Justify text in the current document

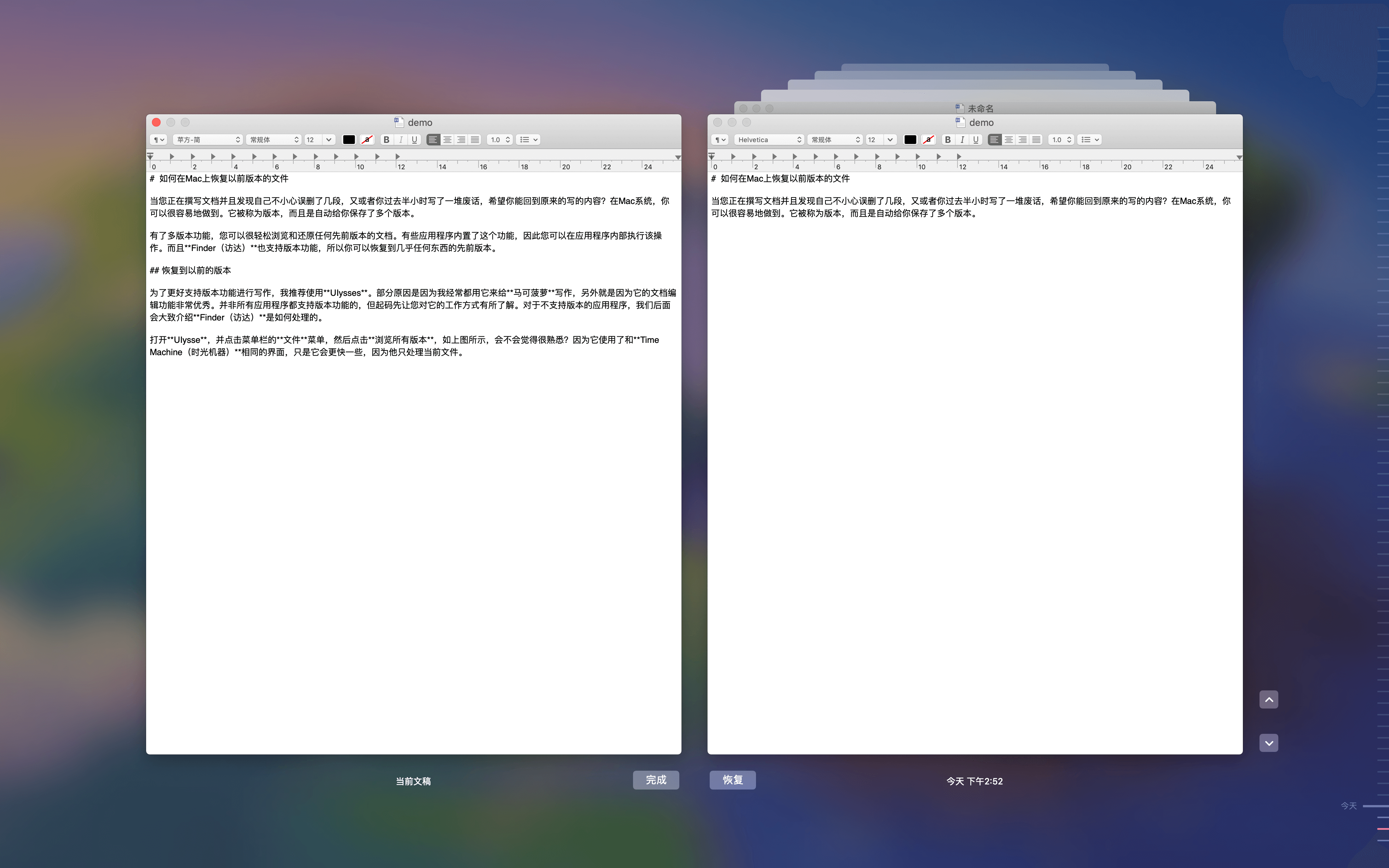pos(475,140)
